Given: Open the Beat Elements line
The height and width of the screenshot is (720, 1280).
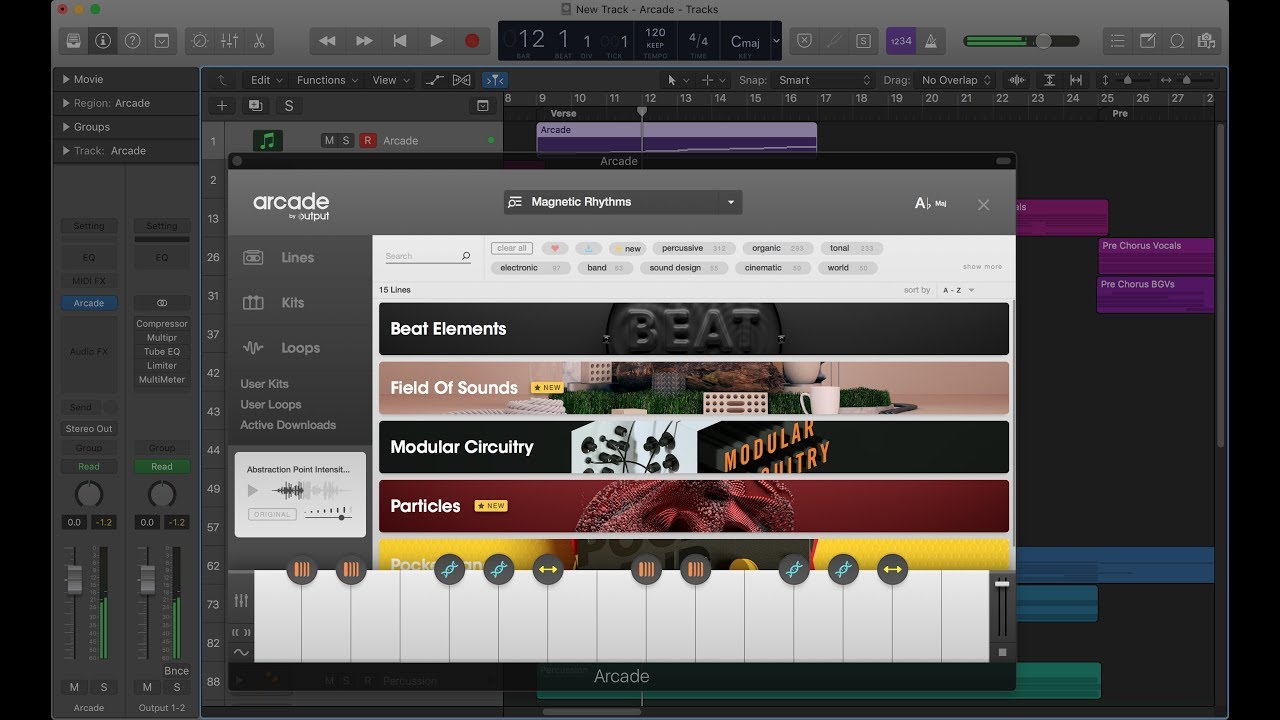Looking at the screenshot, I should coord(694,329).
